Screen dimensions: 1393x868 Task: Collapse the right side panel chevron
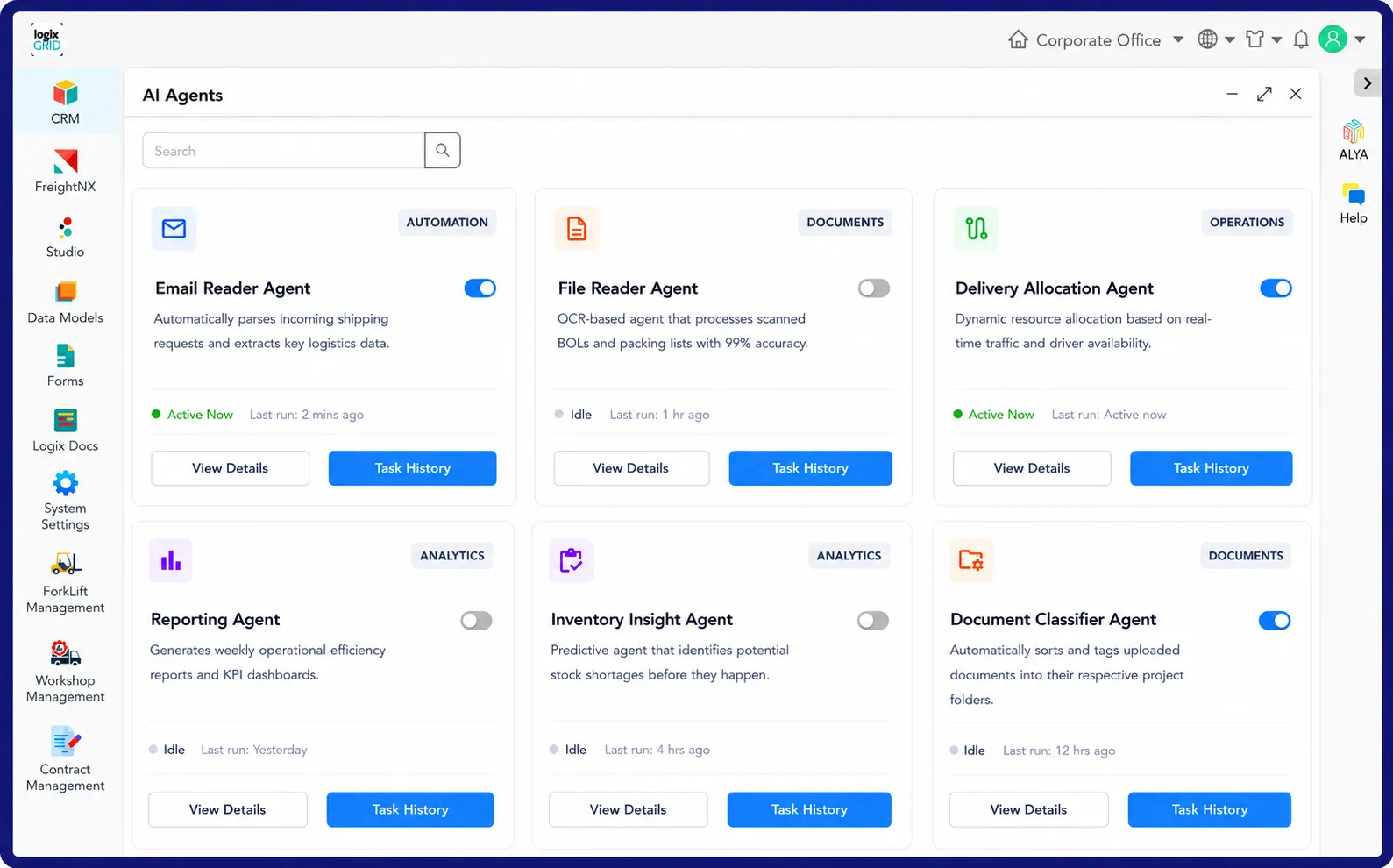pos(1367,83)
